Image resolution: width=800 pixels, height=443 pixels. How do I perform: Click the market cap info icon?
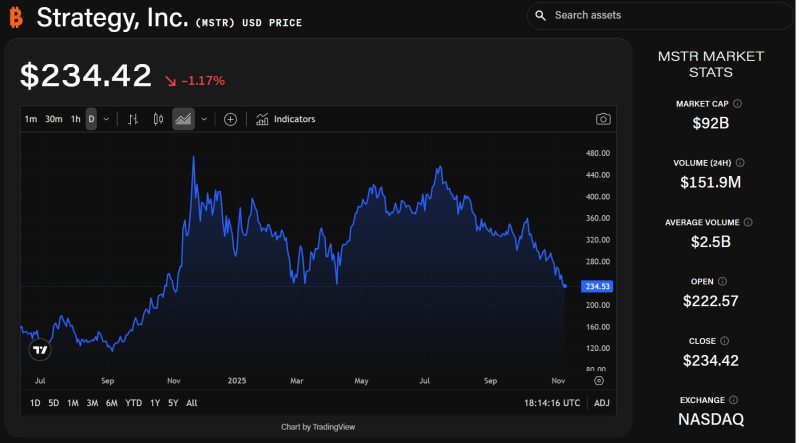pos(738,103)
